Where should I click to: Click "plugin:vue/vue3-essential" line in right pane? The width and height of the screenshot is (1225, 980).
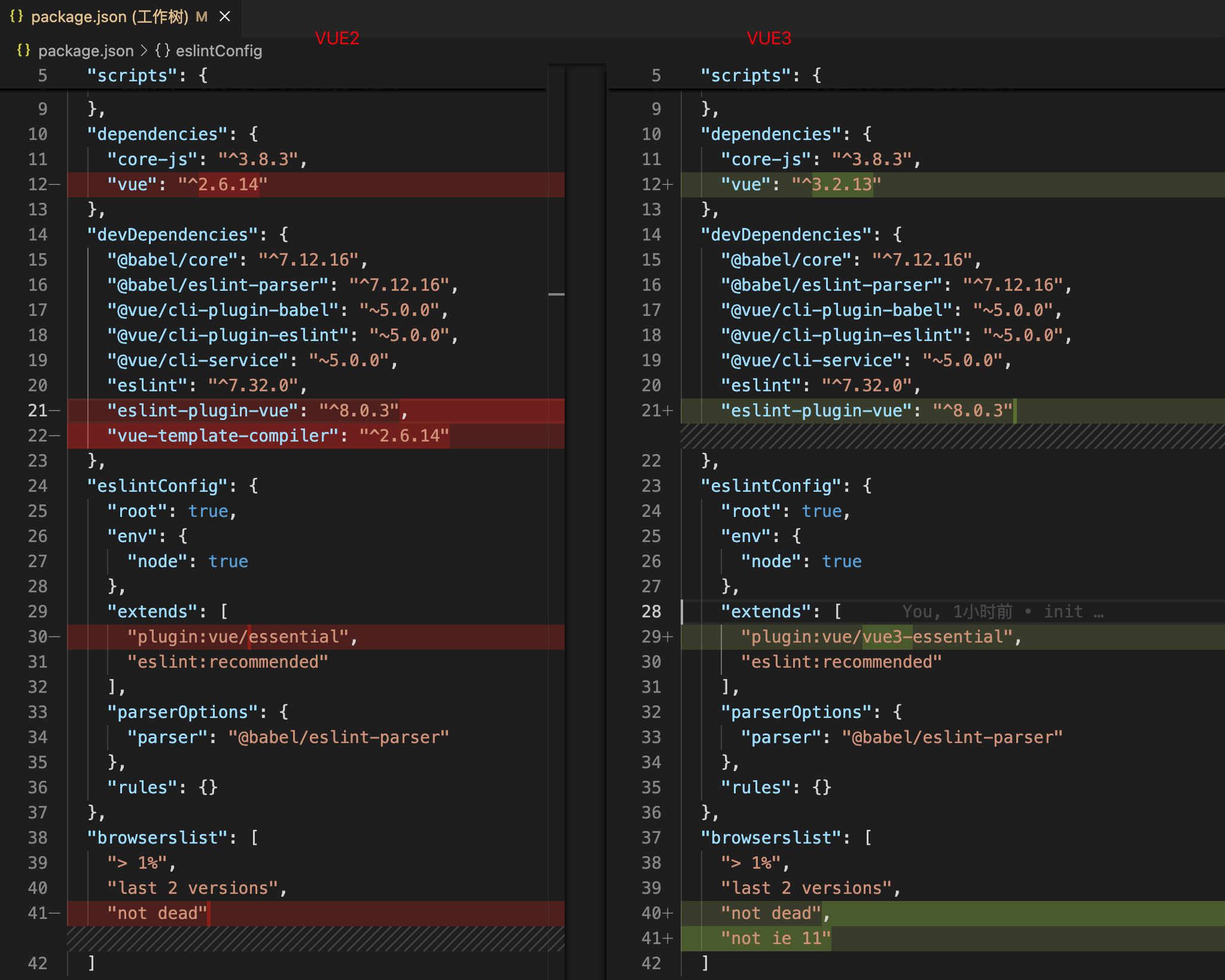click(952, 637)
